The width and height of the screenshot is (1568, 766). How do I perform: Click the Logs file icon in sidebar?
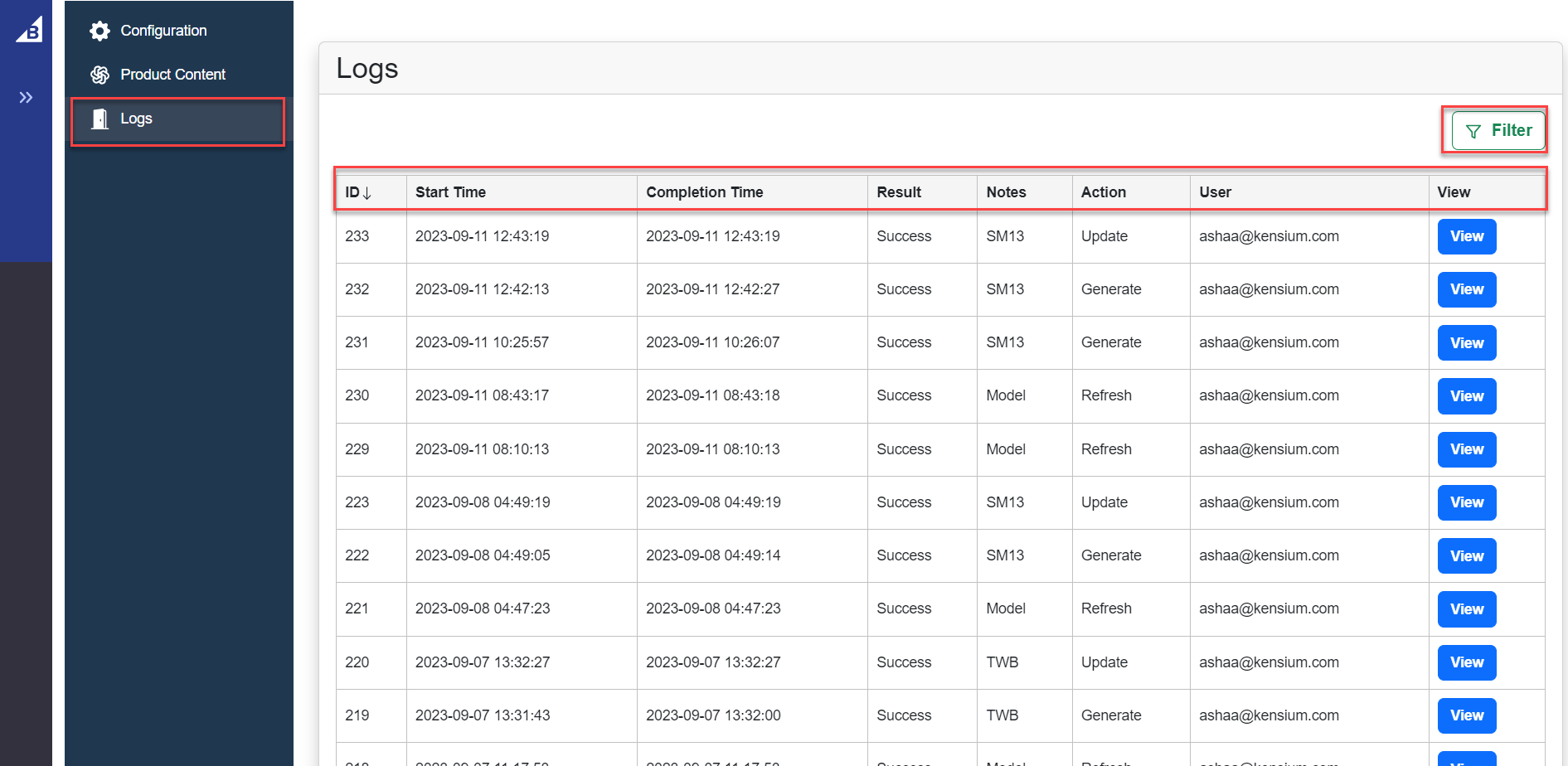[x=100, y=119]
